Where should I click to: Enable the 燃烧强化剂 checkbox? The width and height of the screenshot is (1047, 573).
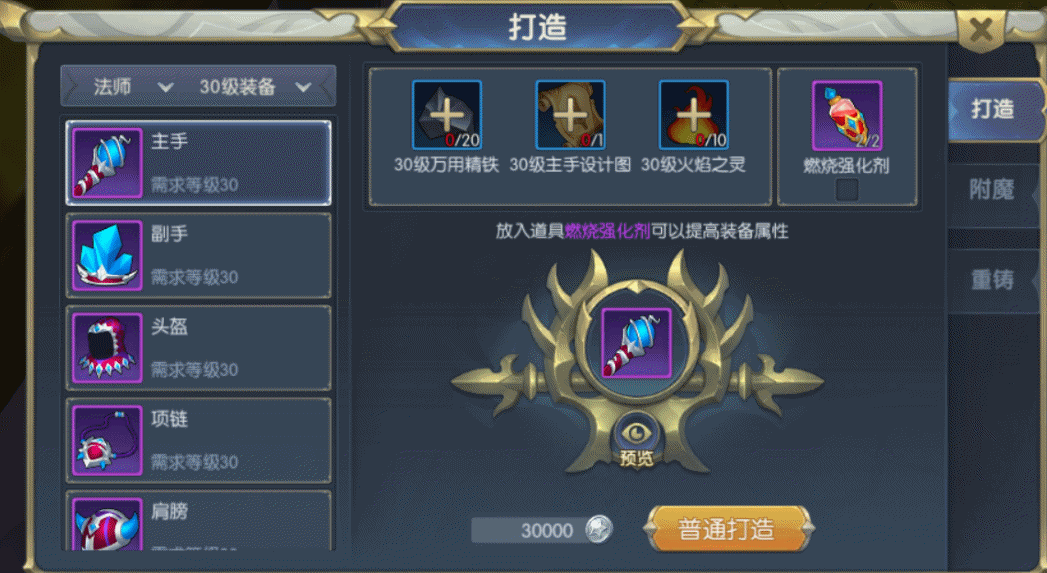click(x=847, y=190)
